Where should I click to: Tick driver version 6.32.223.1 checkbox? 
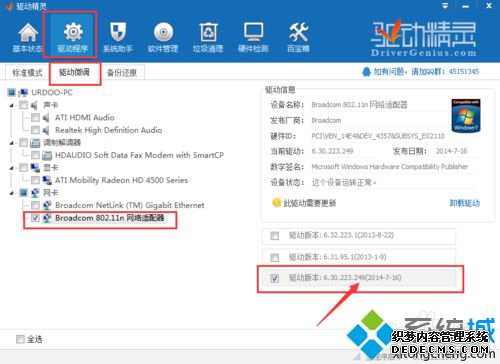click(x=275, y=236)
